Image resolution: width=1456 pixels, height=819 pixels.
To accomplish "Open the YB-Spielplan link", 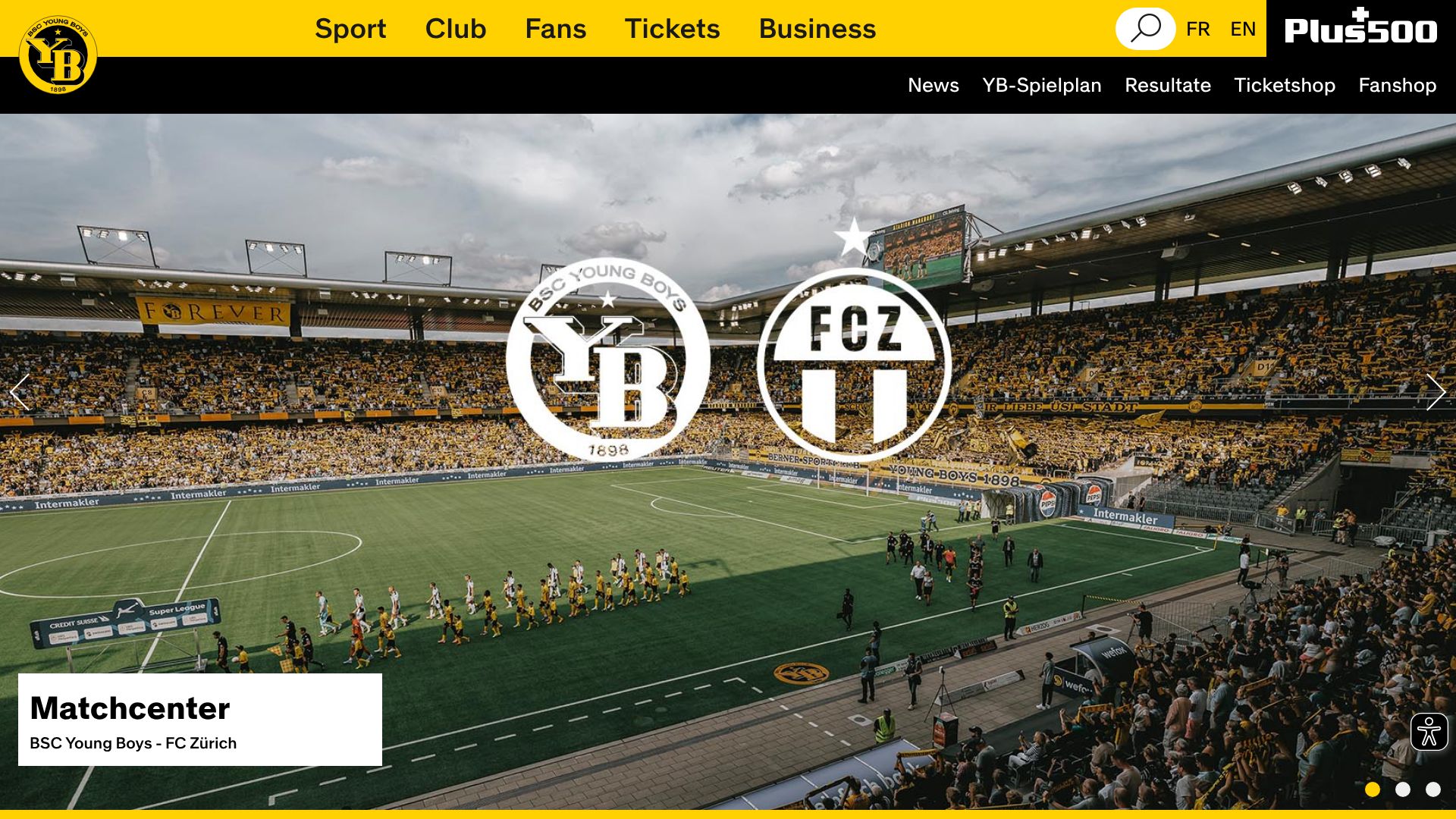I will (1042, 85).
